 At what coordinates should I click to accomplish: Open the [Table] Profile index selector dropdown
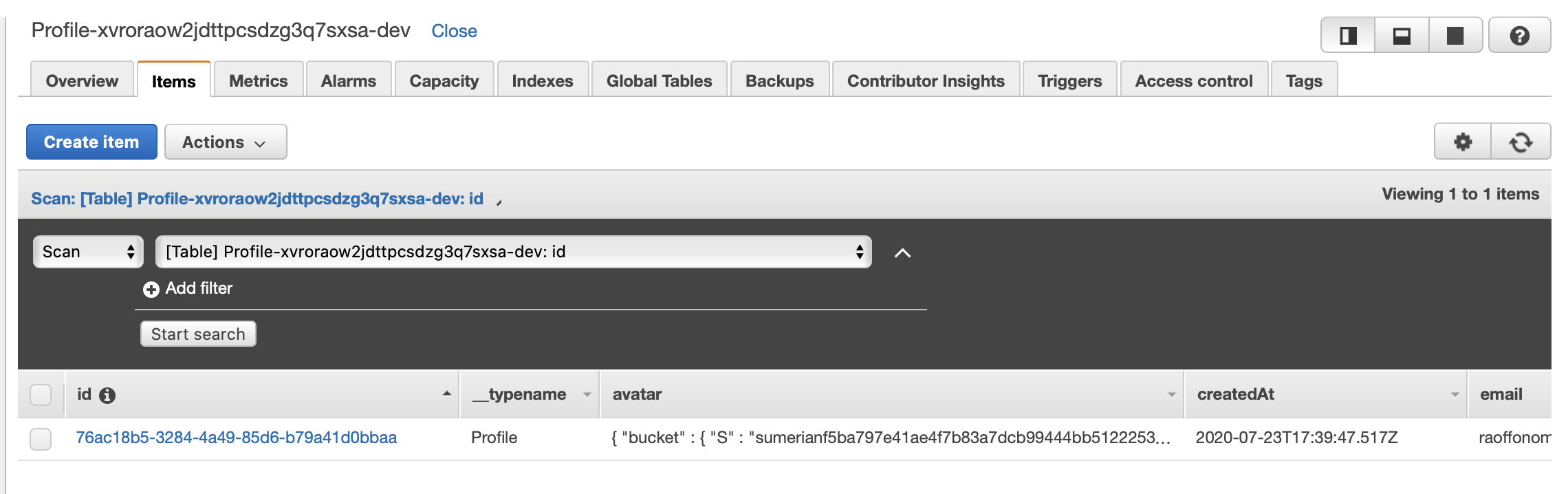[x=514, y=252]
